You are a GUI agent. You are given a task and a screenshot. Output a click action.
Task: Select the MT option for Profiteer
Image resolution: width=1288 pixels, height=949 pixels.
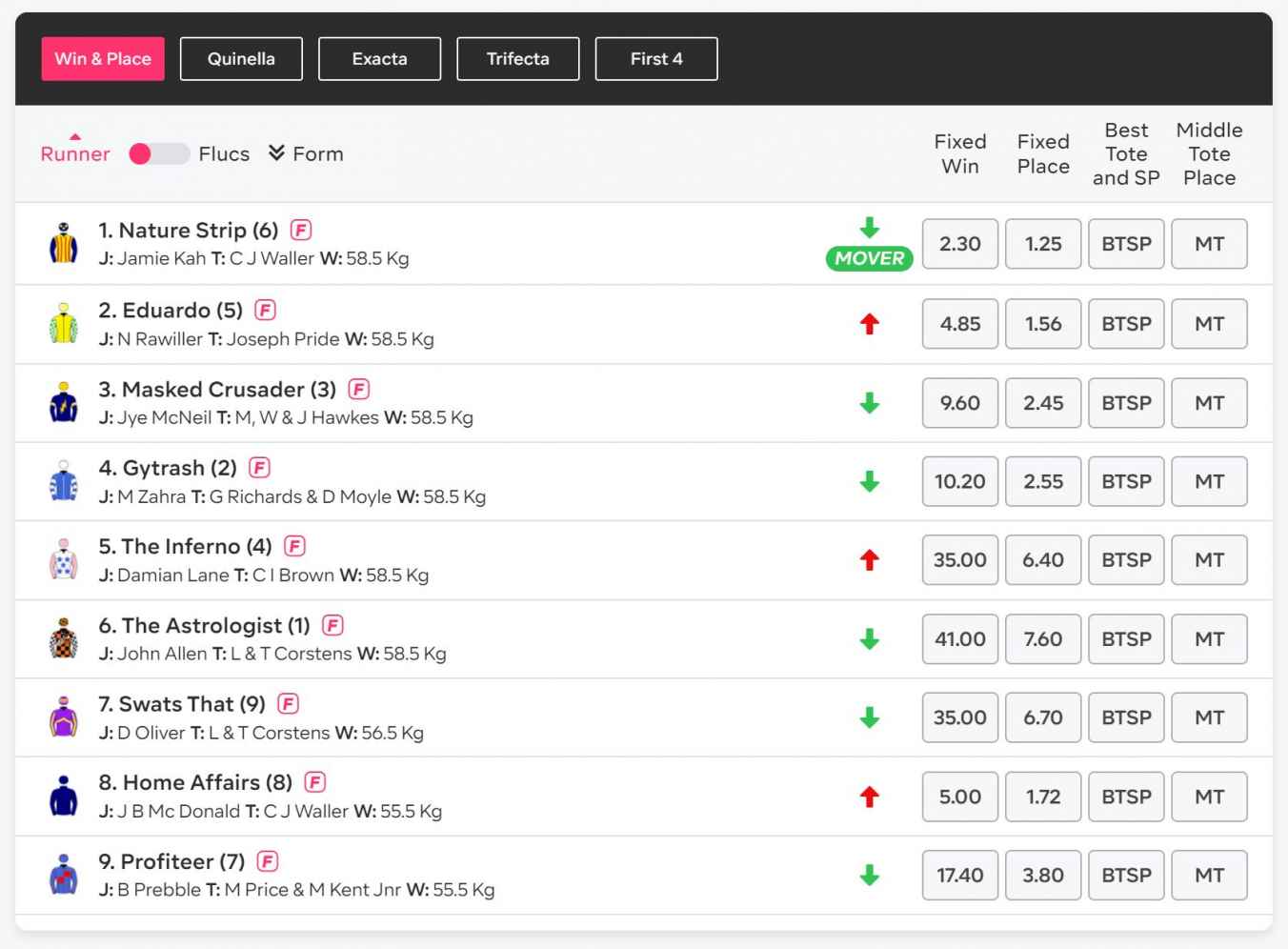click(1209, 876)
